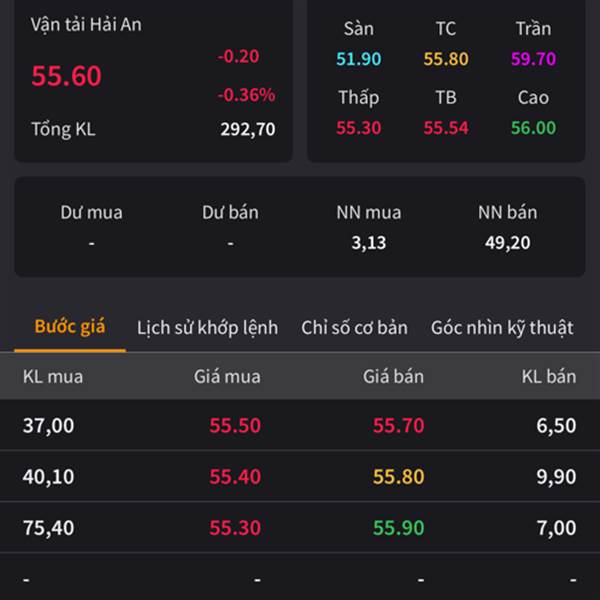This screenshot has height=600, width=600.
Task: Click the average price 55.54
Action: [x=446, y=128]
